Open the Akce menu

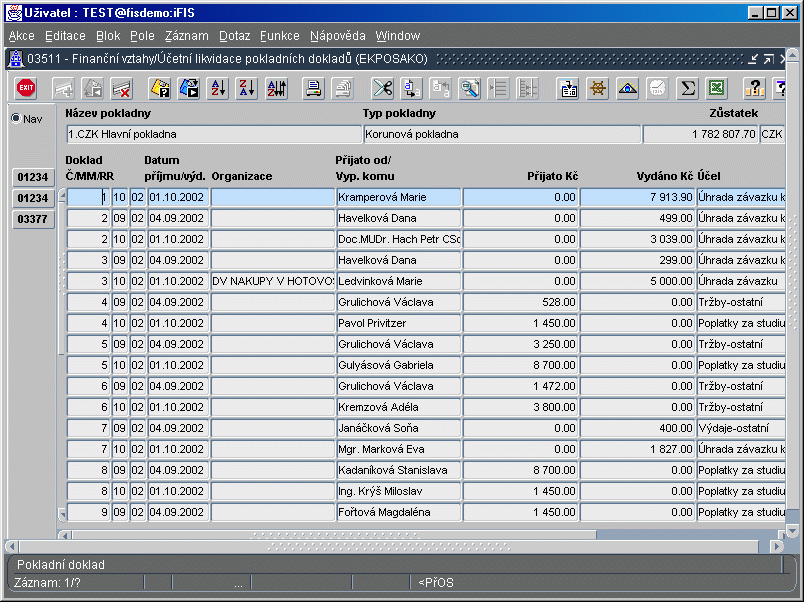(21, 35)
